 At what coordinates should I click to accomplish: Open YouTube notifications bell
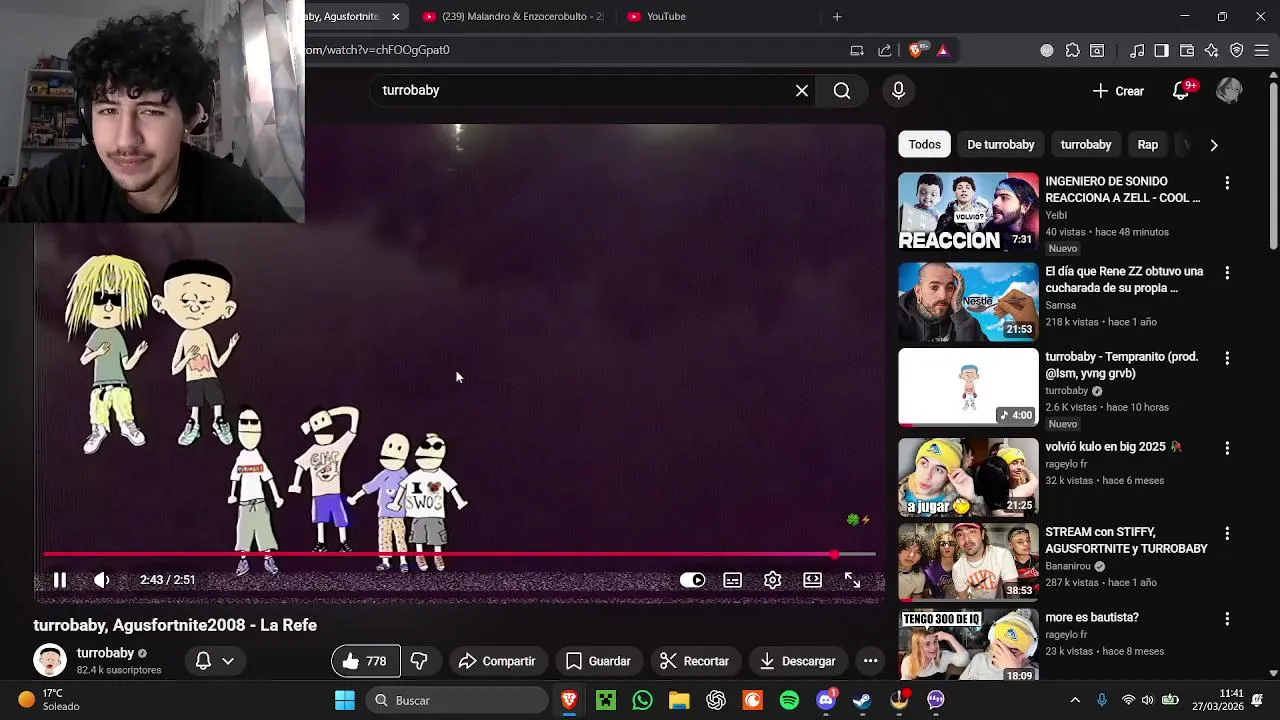coord(1181,91)
